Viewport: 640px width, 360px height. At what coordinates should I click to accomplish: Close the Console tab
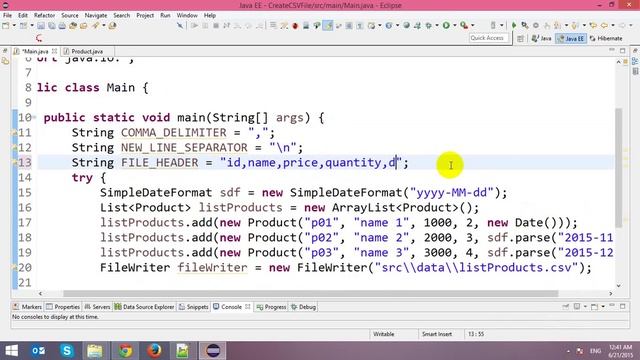248,307
